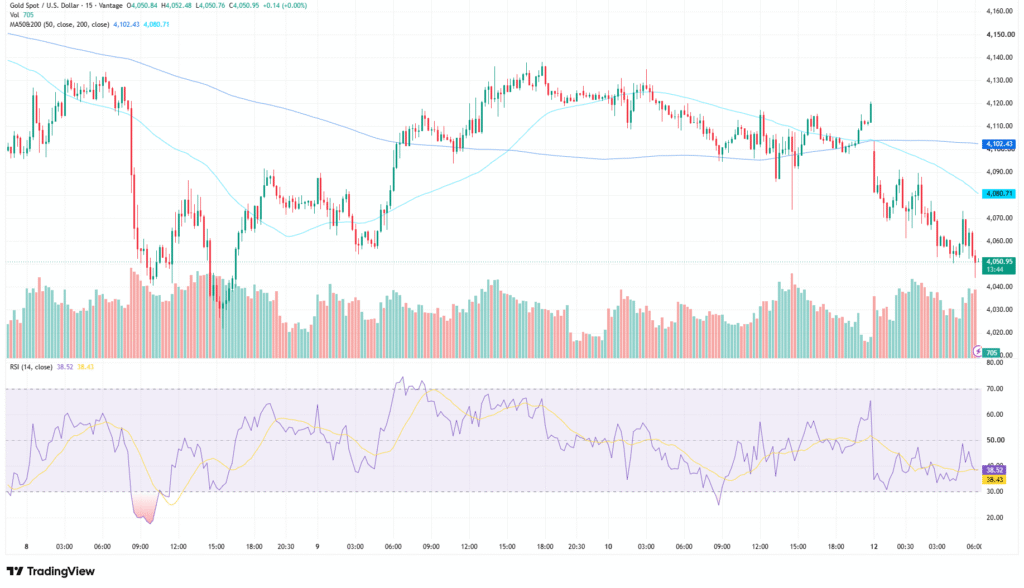Click the 4,130.00 price scale label
This screenshot has width=1024, height=588.
tap(1000, 80)
